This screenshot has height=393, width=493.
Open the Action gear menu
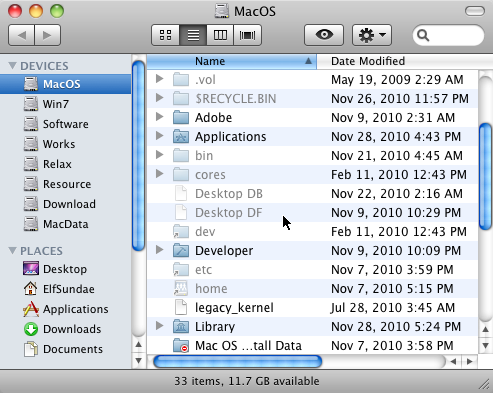click(372, 35)
